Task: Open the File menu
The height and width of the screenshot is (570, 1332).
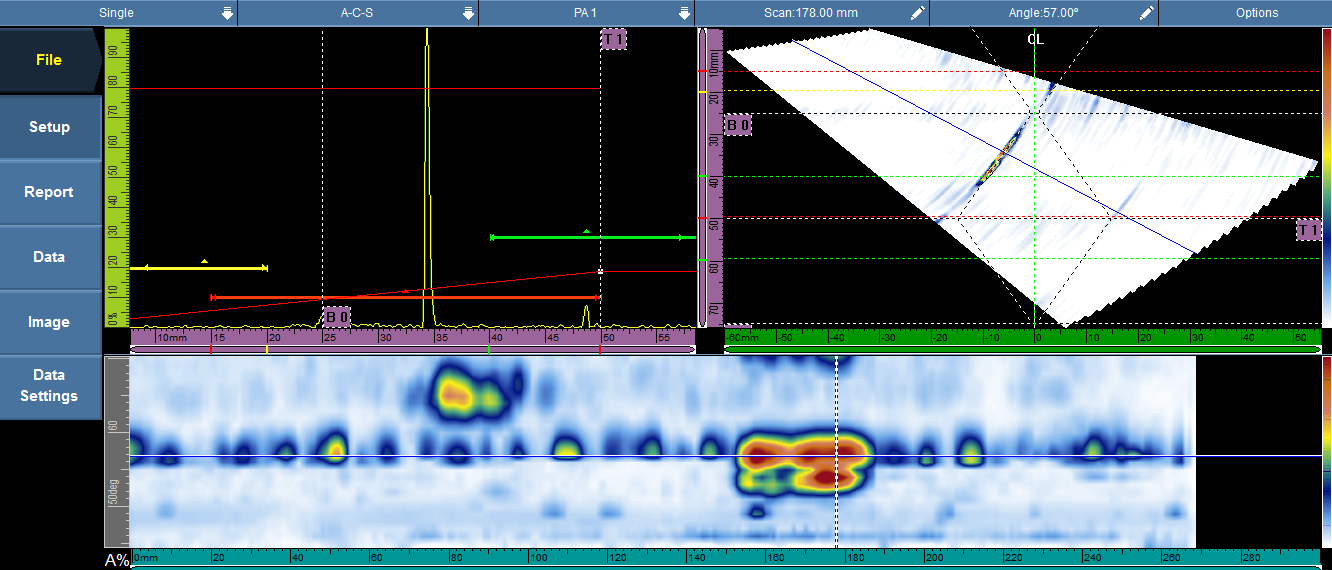Action: tap(50, 60)
